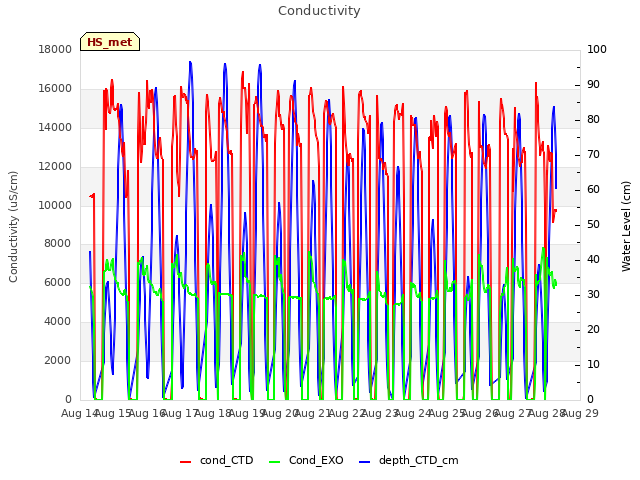The height and width of the screenshot is (480, 640).
Task: Toggle the Cond_EXO legend entry
Action: pos(307,460)
